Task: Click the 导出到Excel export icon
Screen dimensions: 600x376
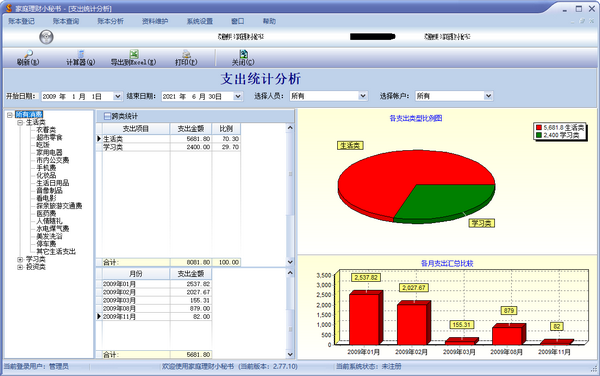Action: point(134,54)
